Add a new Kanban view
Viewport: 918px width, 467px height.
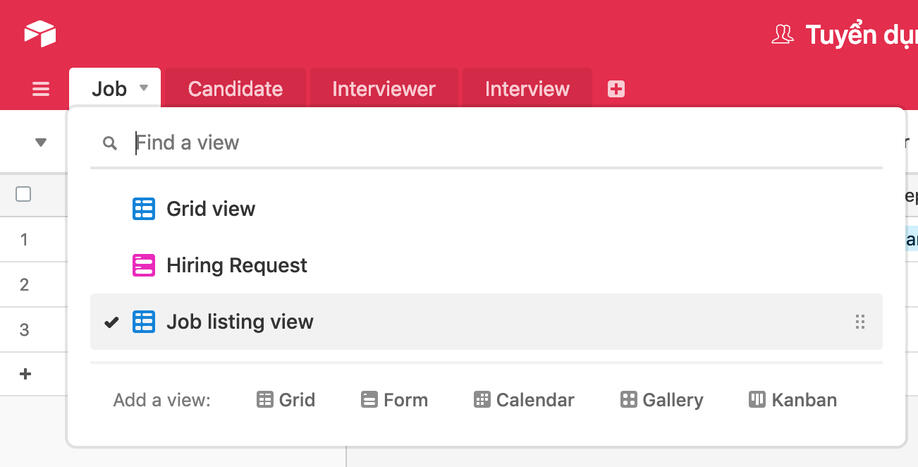pos(793,400)
